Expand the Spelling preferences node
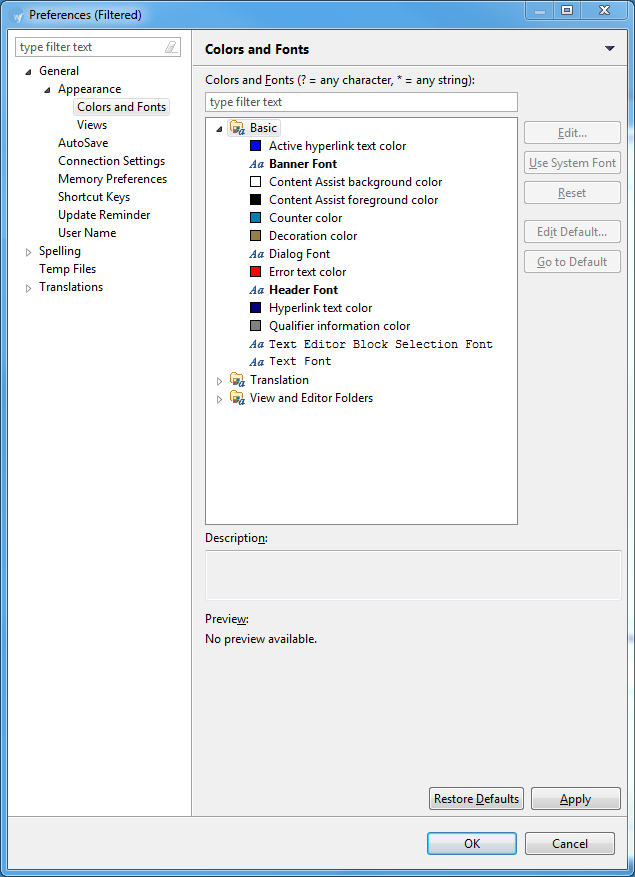The height and width of the screenshot is (877, 635). pyautogui.click(x=28, y=252)
